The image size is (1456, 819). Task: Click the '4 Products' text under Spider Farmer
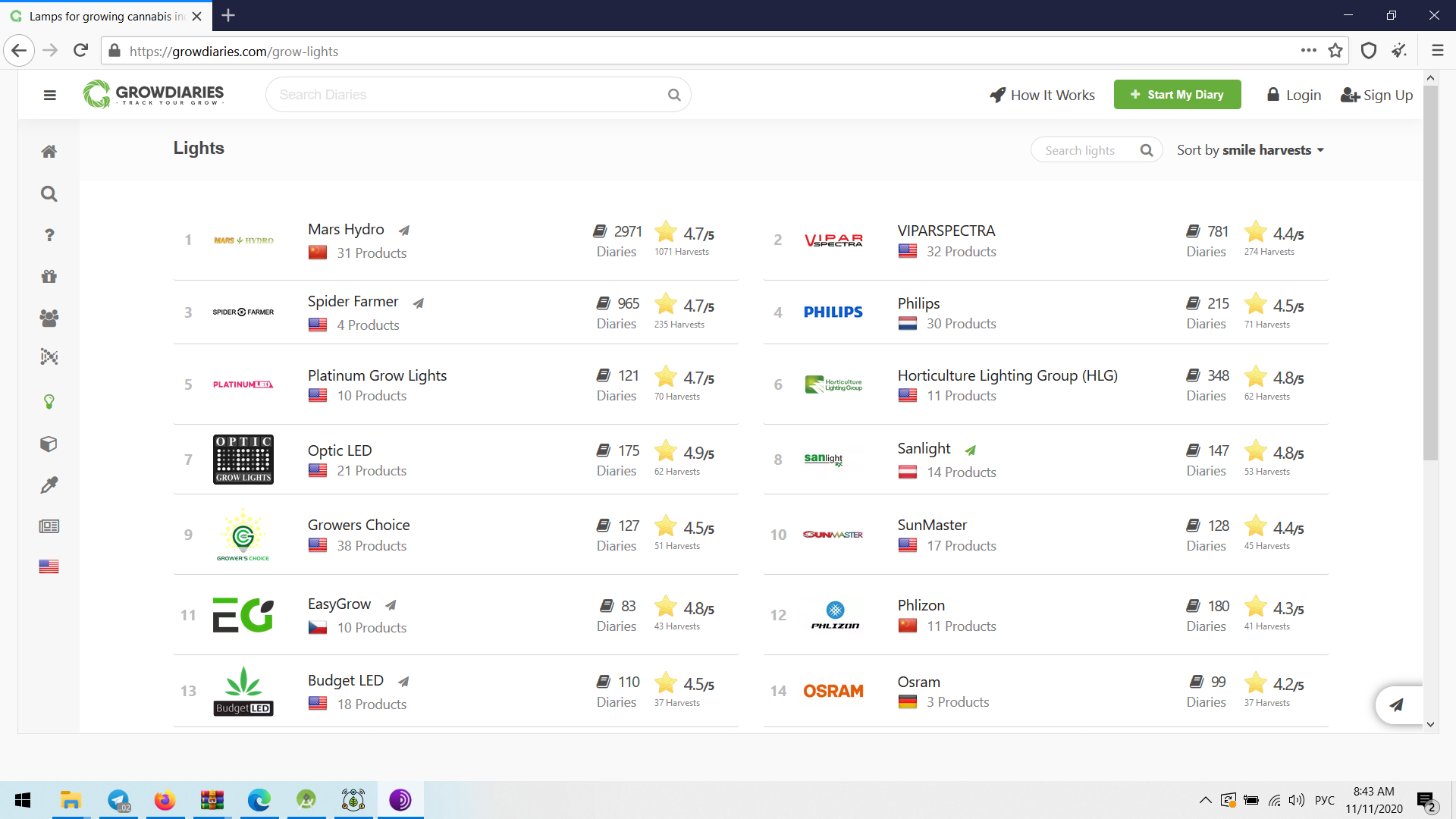tap(368, 325)
